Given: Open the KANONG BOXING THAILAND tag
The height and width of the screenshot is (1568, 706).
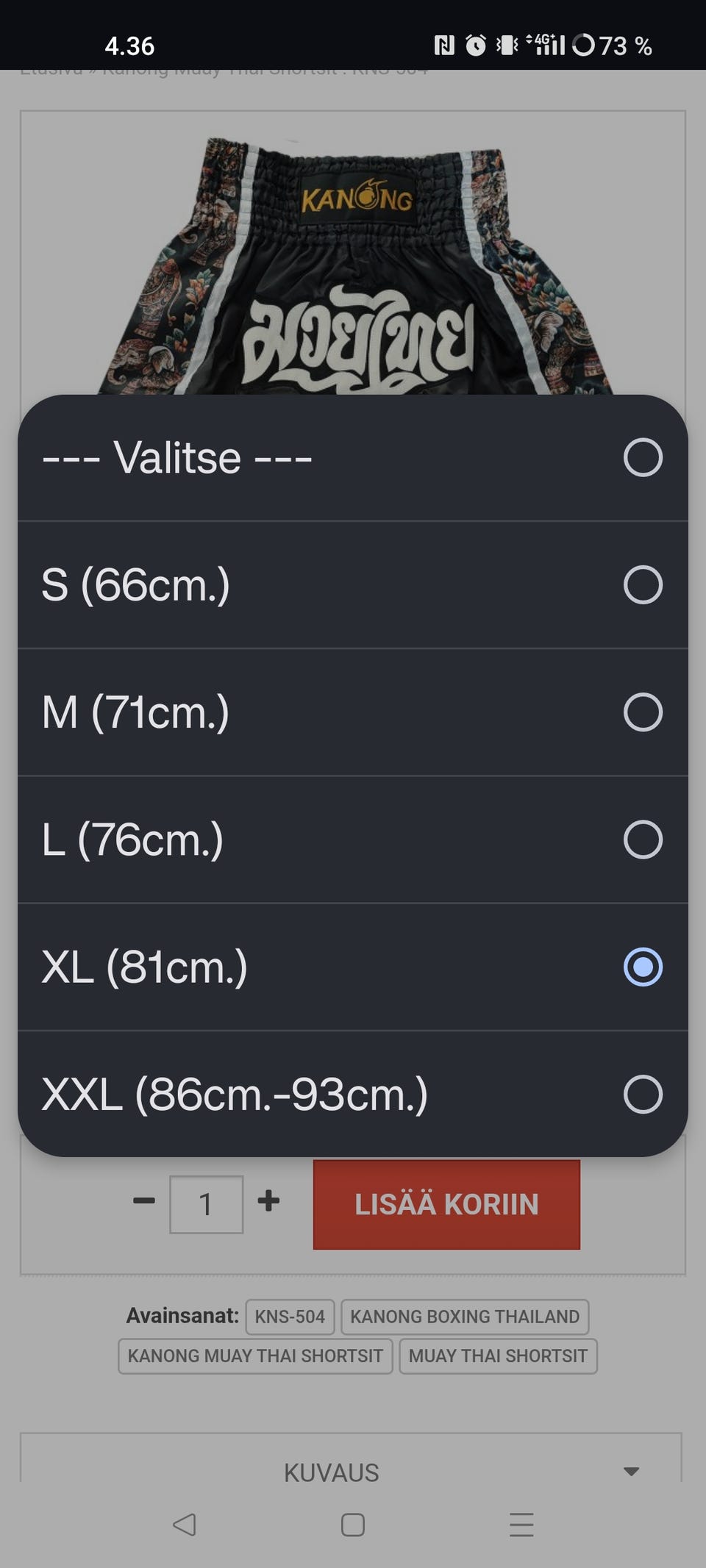Looking at the screenshot, I should (465, 1317).
